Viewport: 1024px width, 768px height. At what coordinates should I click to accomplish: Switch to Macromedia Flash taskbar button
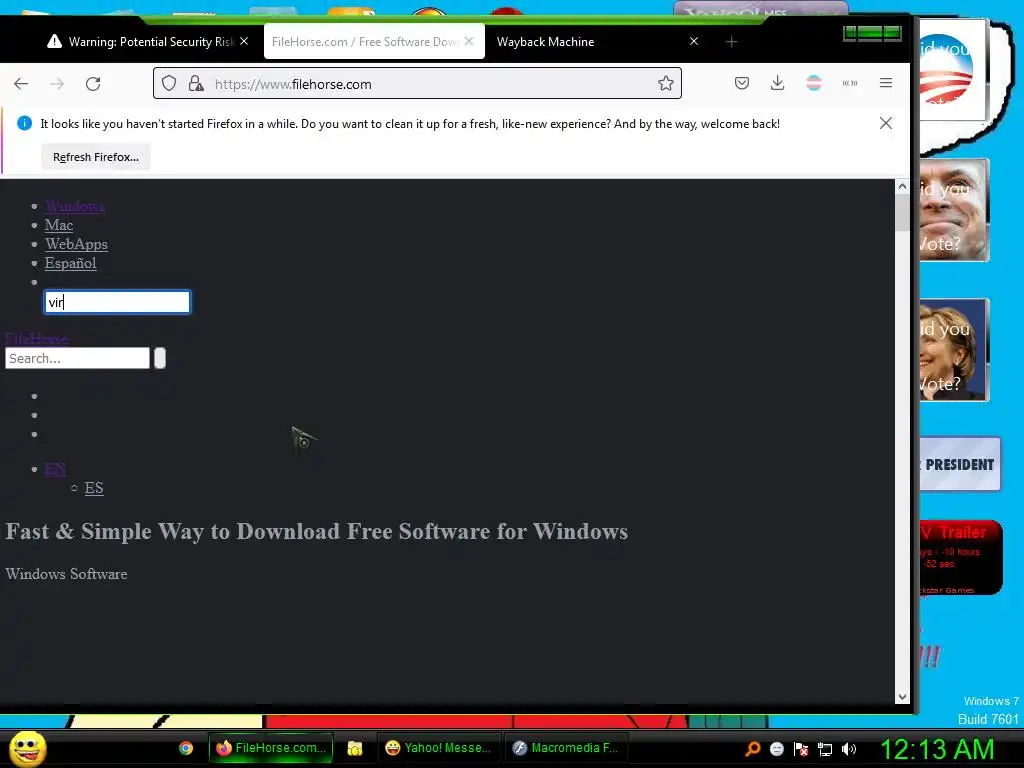point(566,748)
